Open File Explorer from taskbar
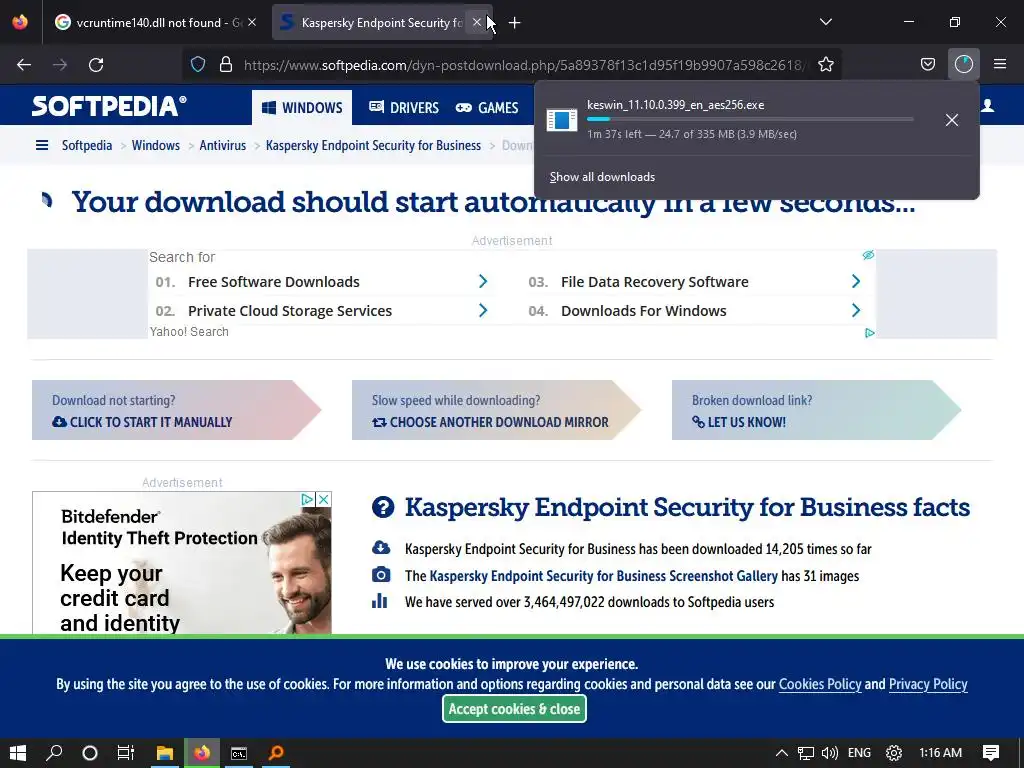 pyautogui.click(x=165, y=753)
